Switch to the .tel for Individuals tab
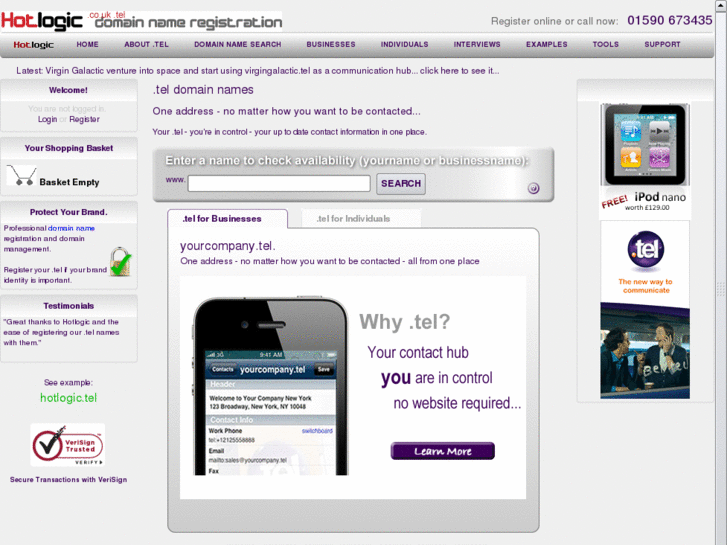This screenshot has width=727, height=545. coord(361,218)
